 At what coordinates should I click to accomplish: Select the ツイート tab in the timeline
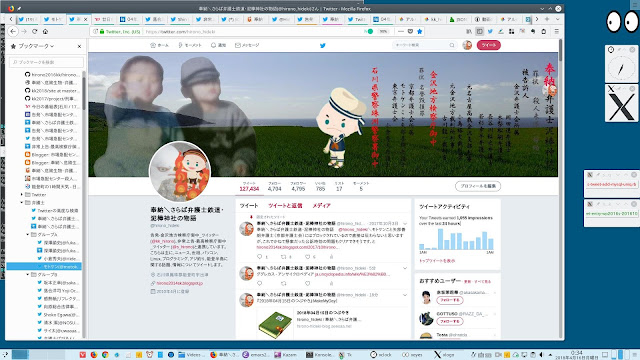click(249, 206)
